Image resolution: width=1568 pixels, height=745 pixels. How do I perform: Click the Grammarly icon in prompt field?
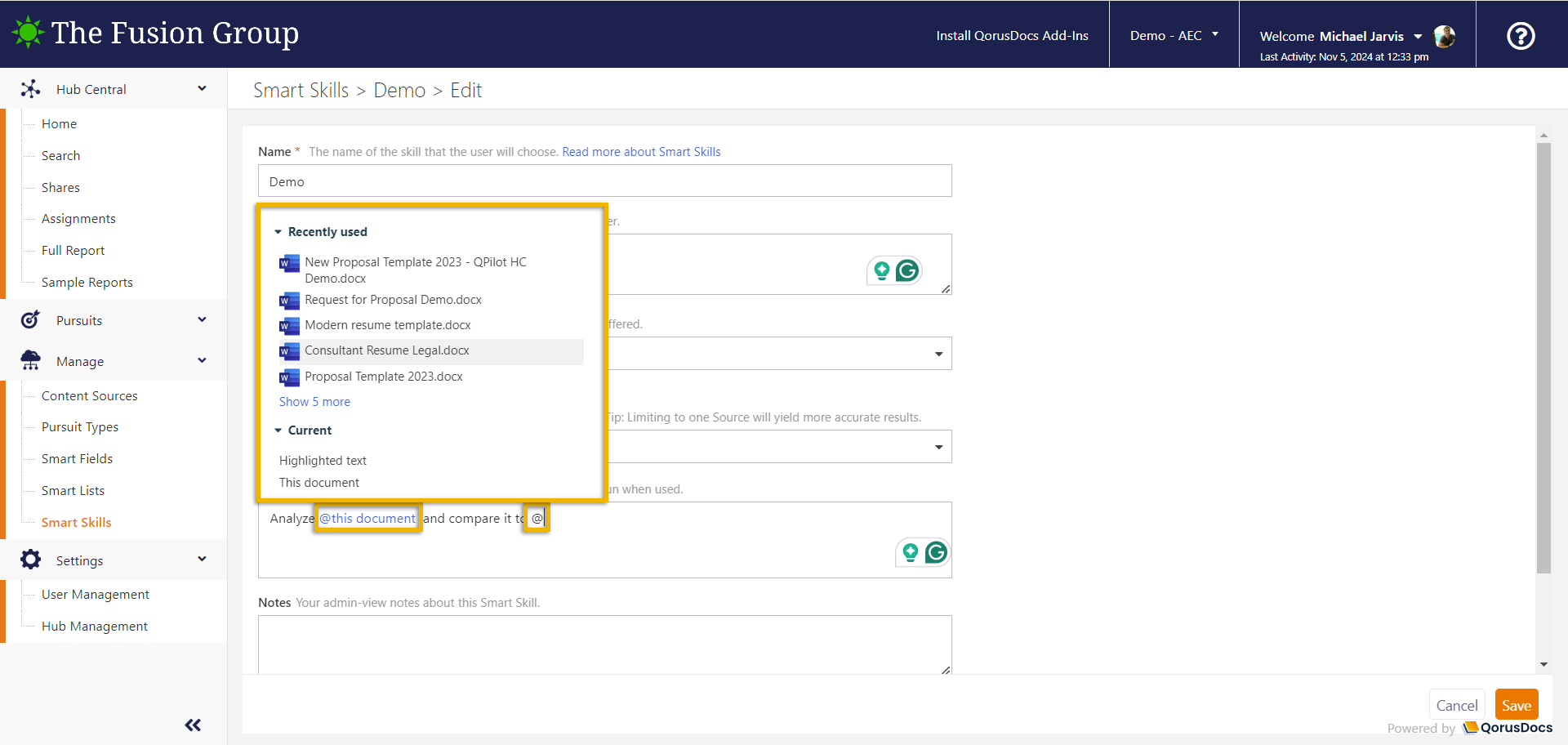click(936, 553)
